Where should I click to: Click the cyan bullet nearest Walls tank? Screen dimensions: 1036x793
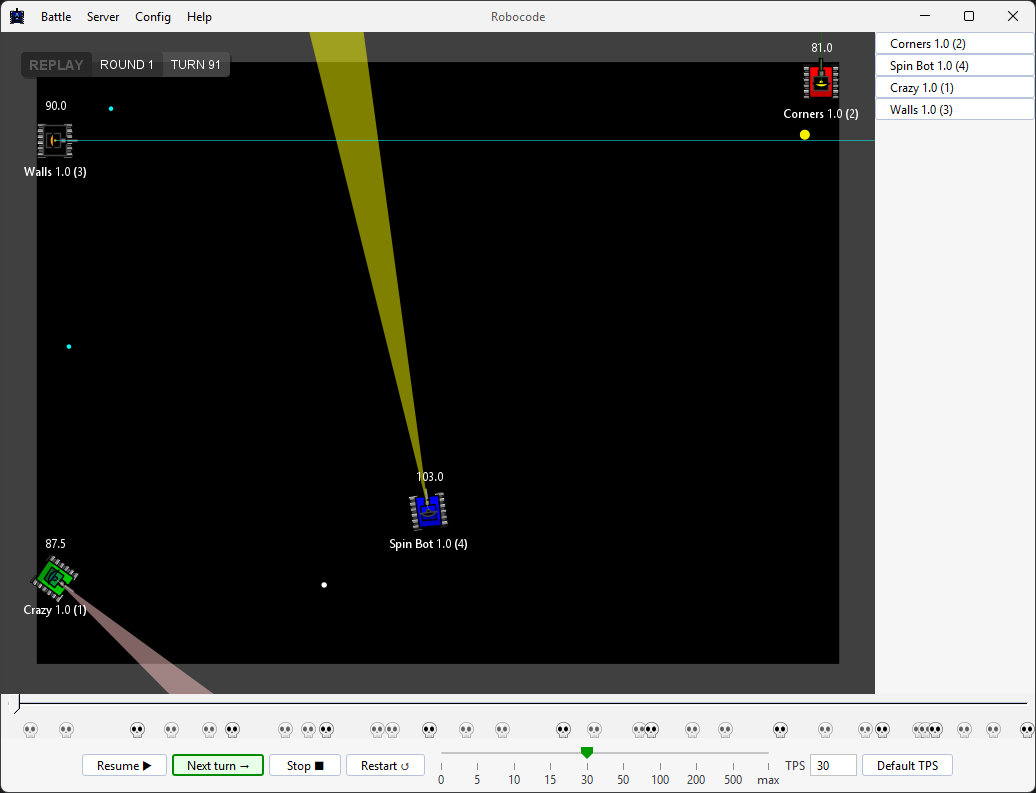(111, 108)
